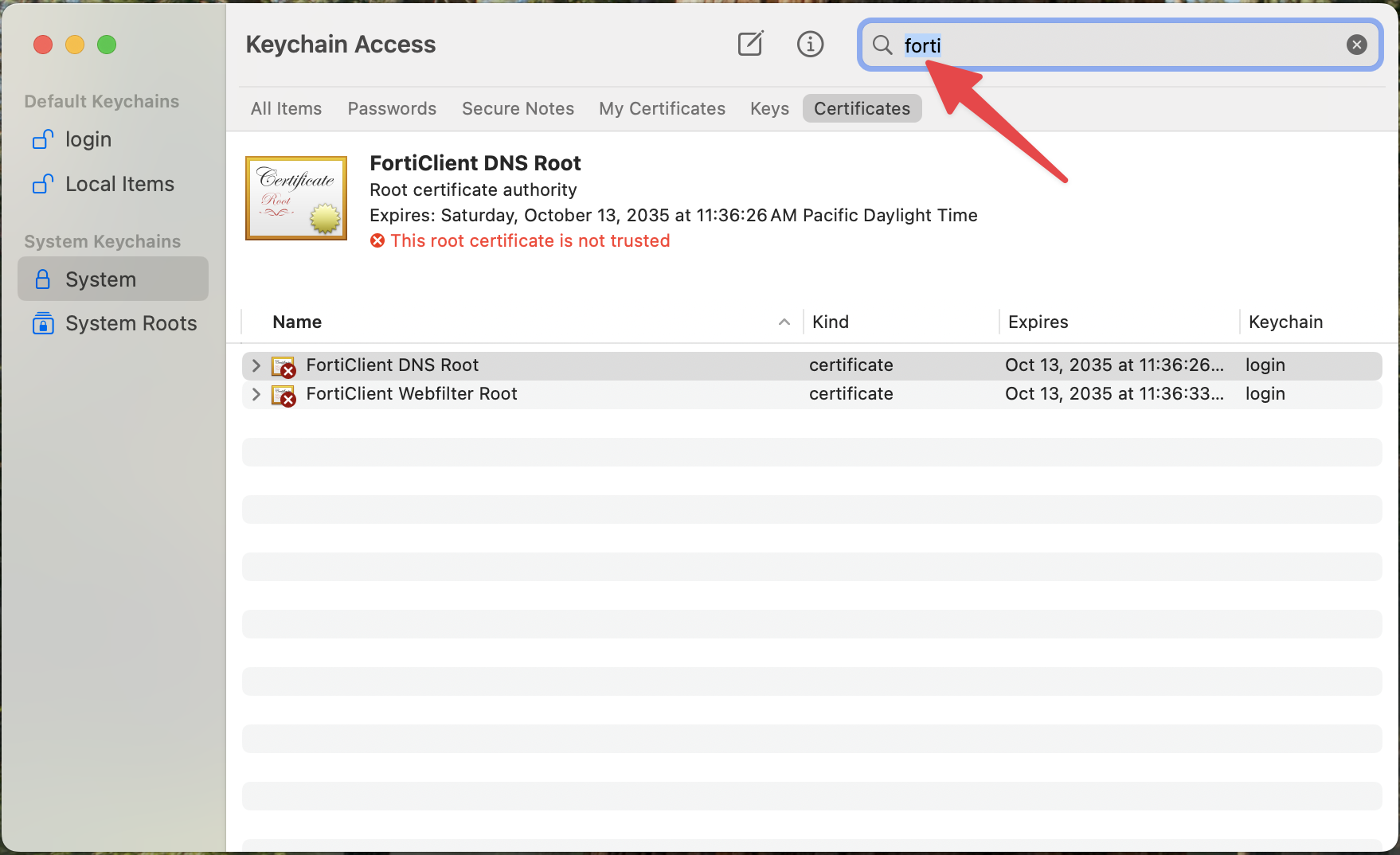Expand the FortiClient Webfilter Root row

pyautogui.click(x=256, y=394)
